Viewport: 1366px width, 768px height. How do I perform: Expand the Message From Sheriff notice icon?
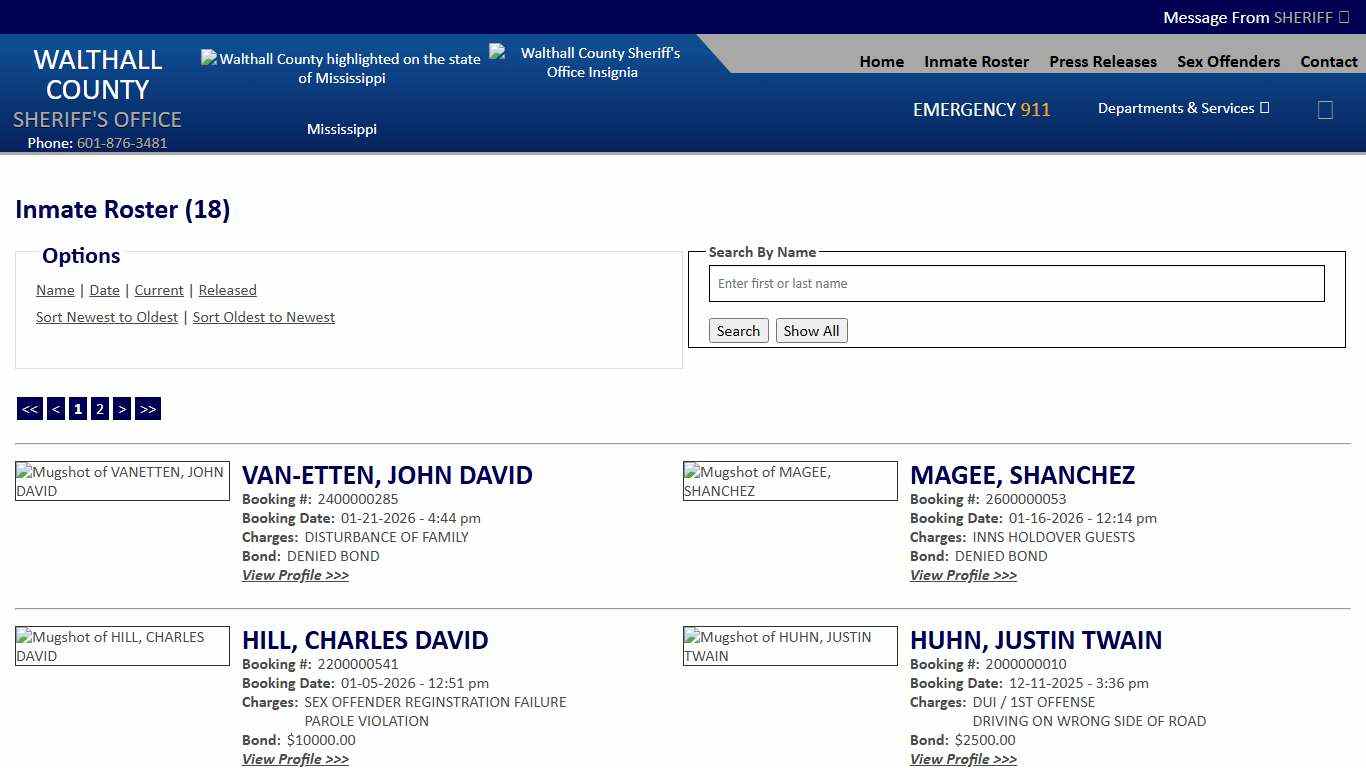(x=1345, y=17)
